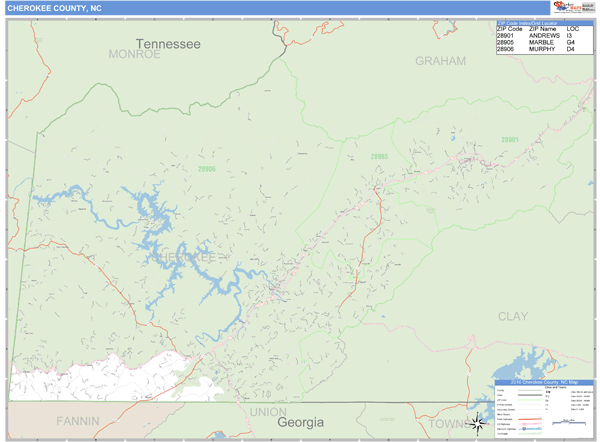Click the MONROE county label
The width and height of the screenshot is (600, 442).
134,55
